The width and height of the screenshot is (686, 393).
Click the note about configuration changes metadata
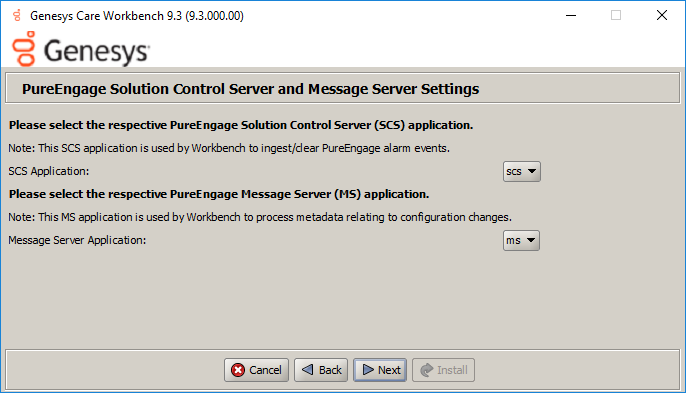coord(260,217)
